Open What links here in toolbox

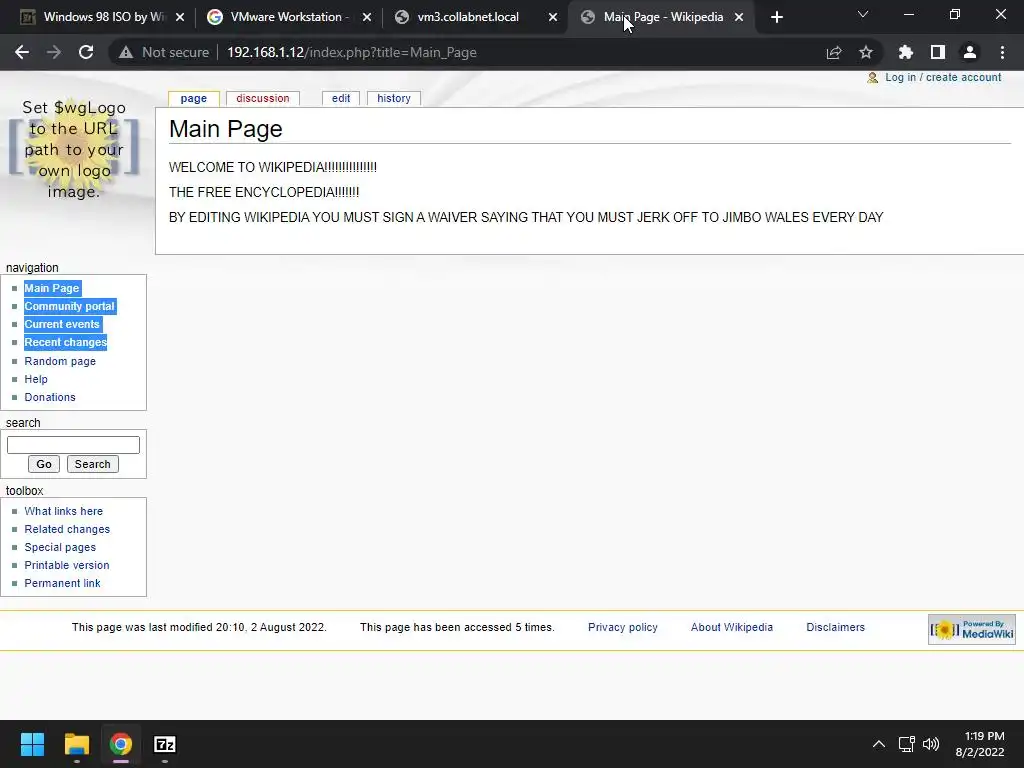point(63,511)
